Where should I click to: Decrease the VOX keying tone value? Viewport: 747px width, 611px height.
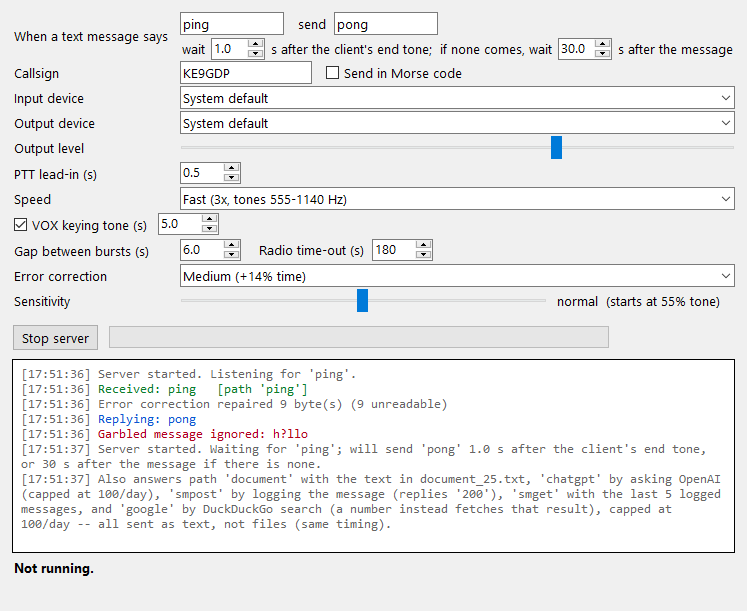click(209, 229)
